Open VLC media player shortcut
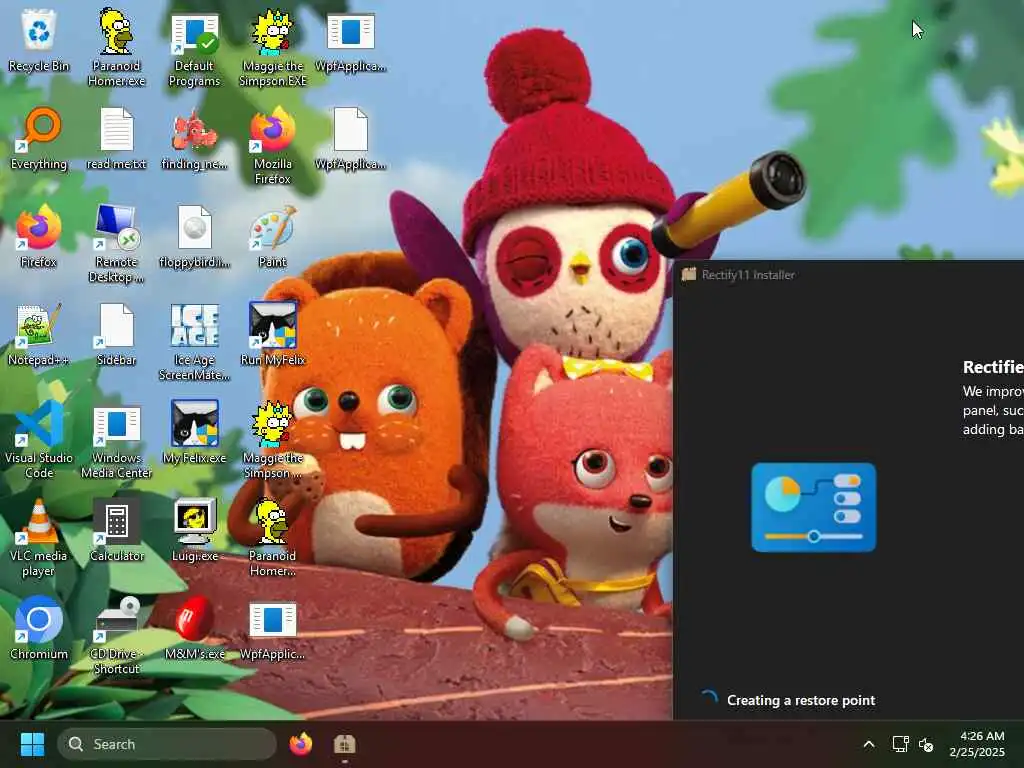 [39, 537]
